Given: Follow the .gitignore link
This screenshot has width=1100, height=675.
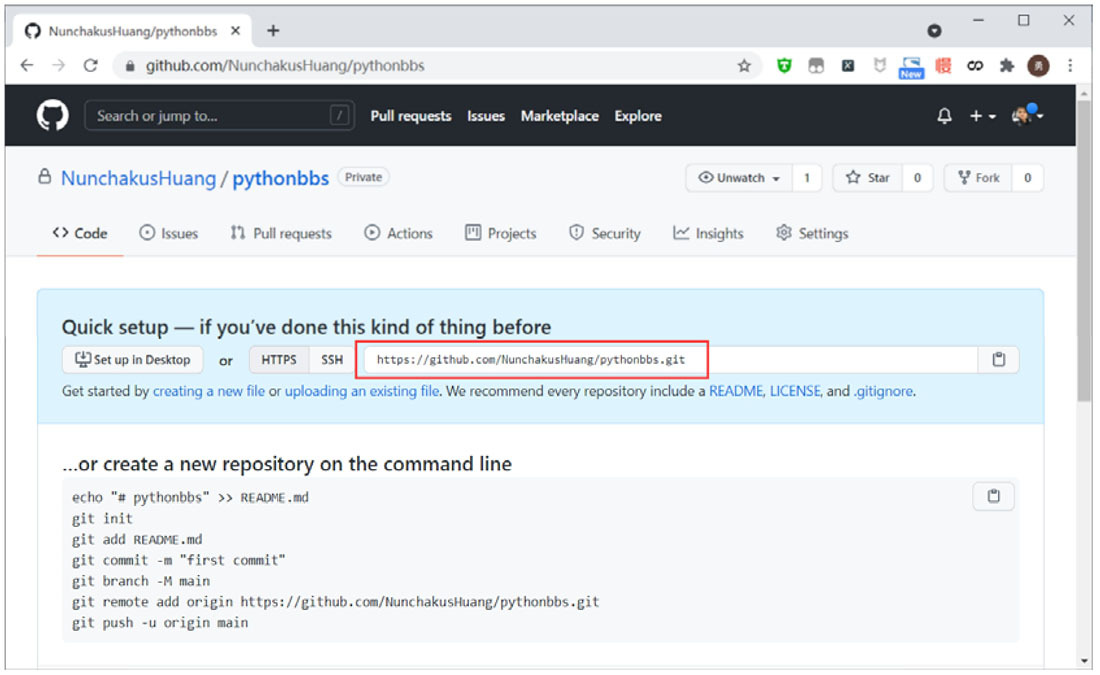Looking at the screenshot, I should [x=883, y=392].
